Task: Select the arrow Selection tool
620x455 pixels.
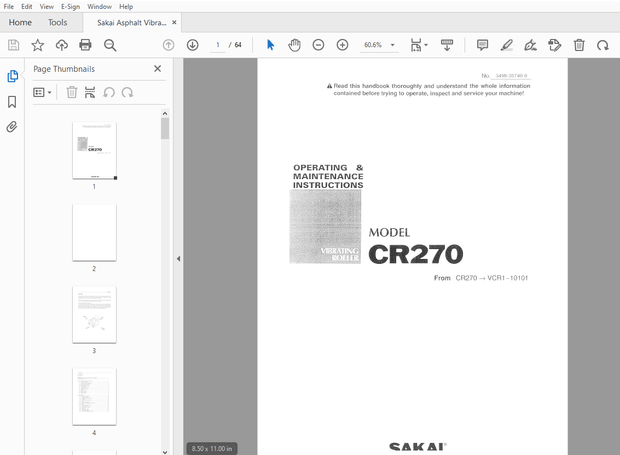Action: pyautogui.click(x=270, y=45)
